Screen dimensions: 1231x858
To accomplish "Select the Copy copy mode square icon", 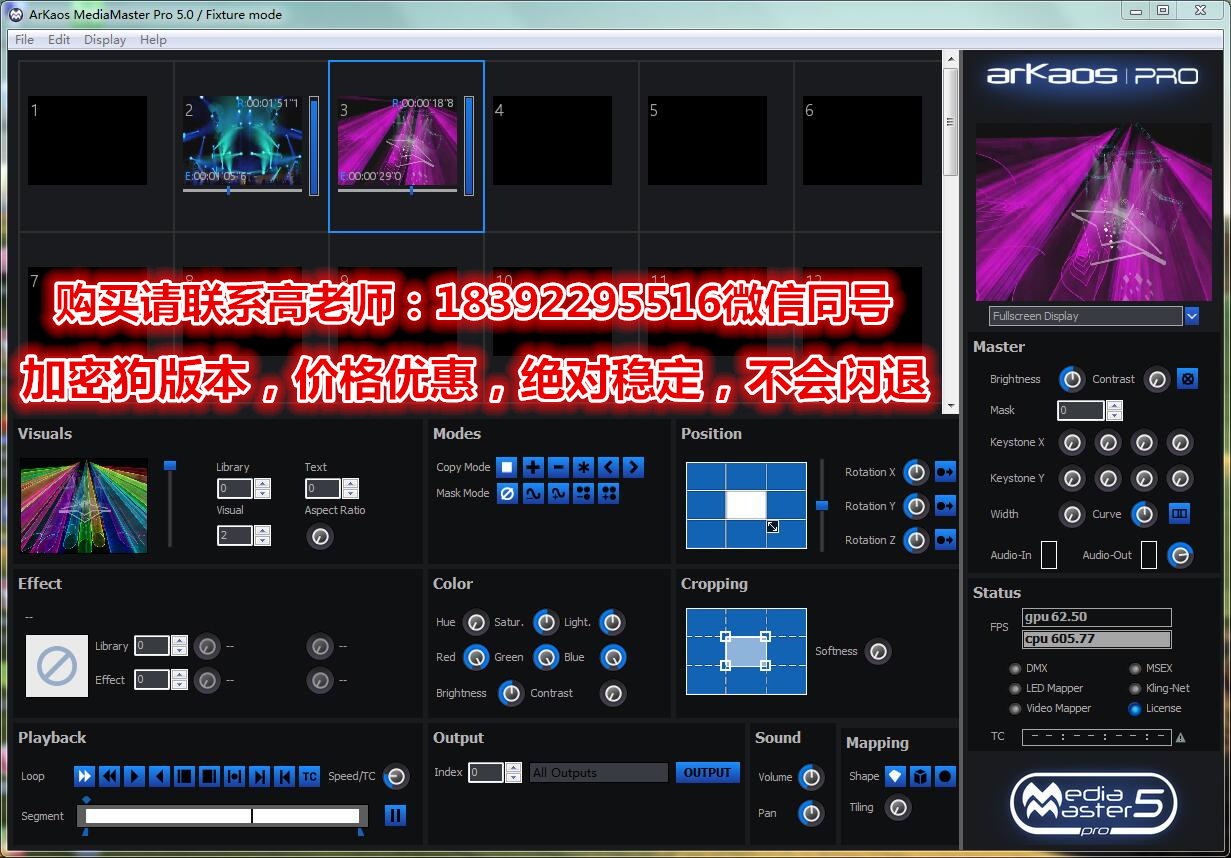I will pos(507,467).
